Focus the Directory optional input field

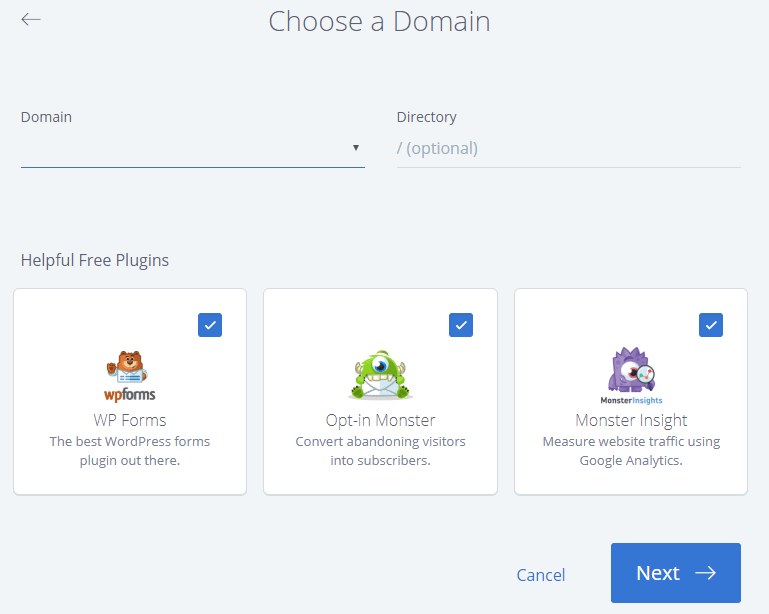[x=568, y=148]
